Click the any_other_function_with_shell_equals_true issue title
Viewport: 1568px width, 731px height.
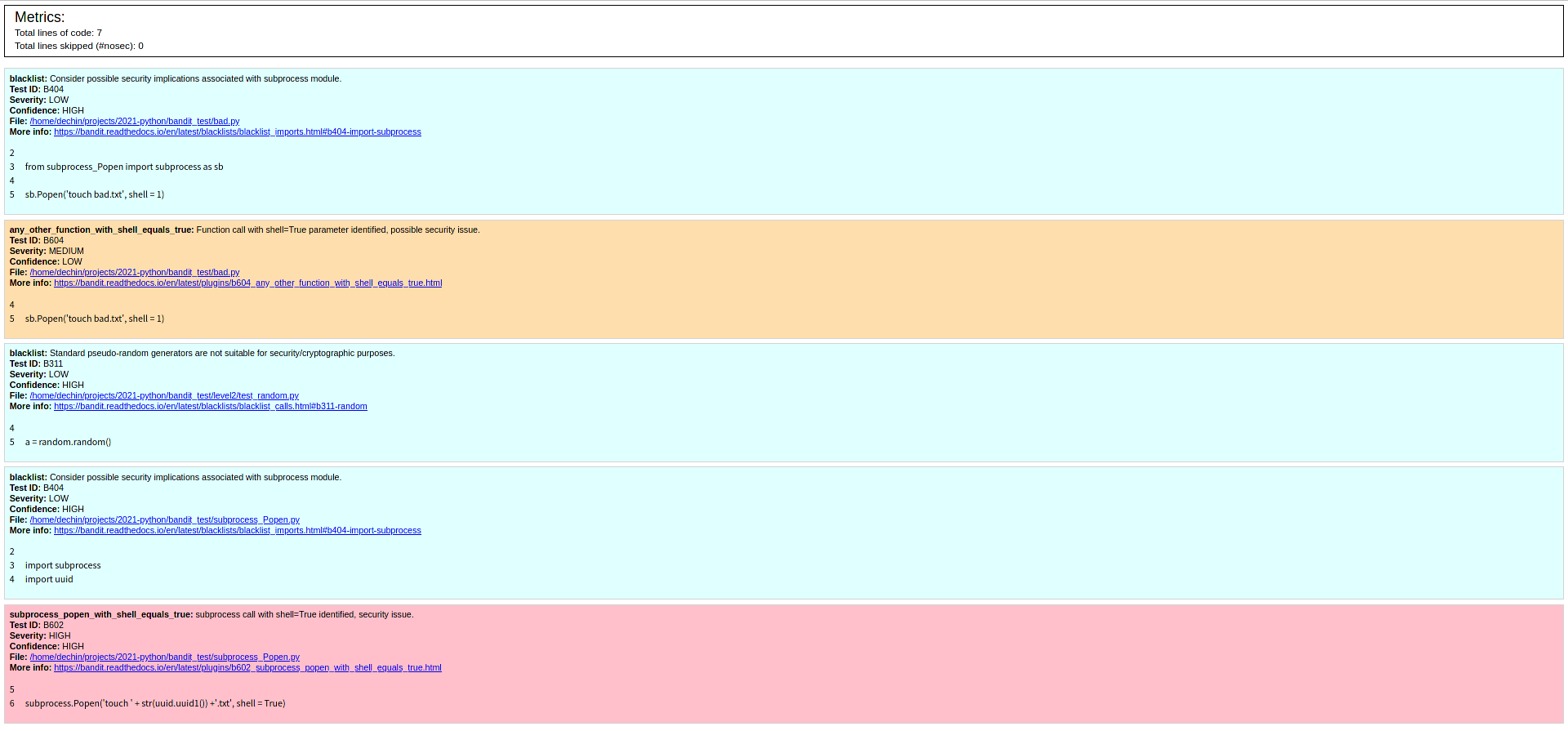pos(101,230)
